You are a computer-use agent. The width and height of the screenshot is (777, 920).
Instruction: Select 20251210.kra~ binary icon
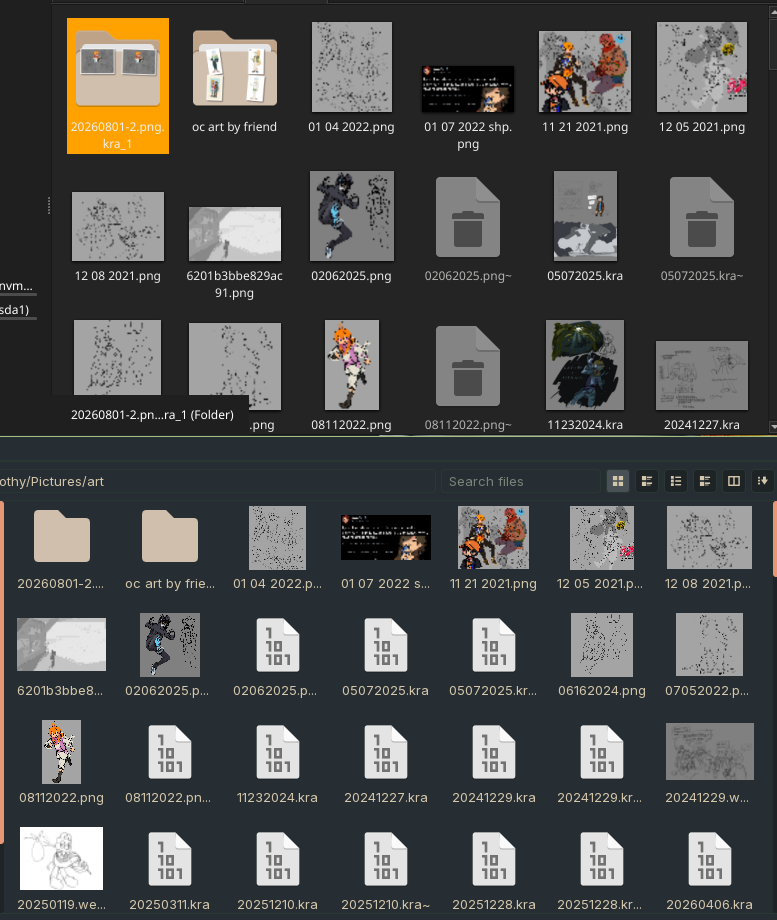tap(386, 859)
